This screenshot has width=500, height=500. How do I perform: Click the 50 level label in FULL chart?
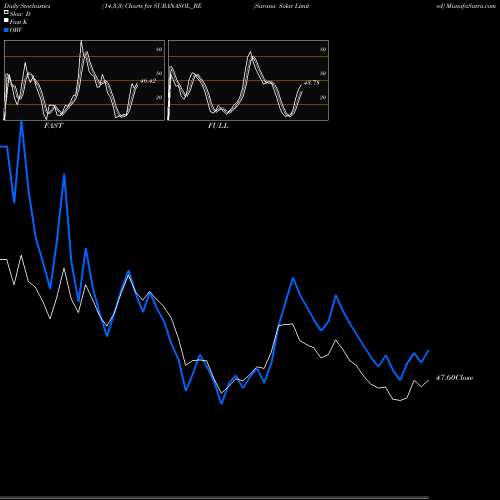tap(323, 73)
